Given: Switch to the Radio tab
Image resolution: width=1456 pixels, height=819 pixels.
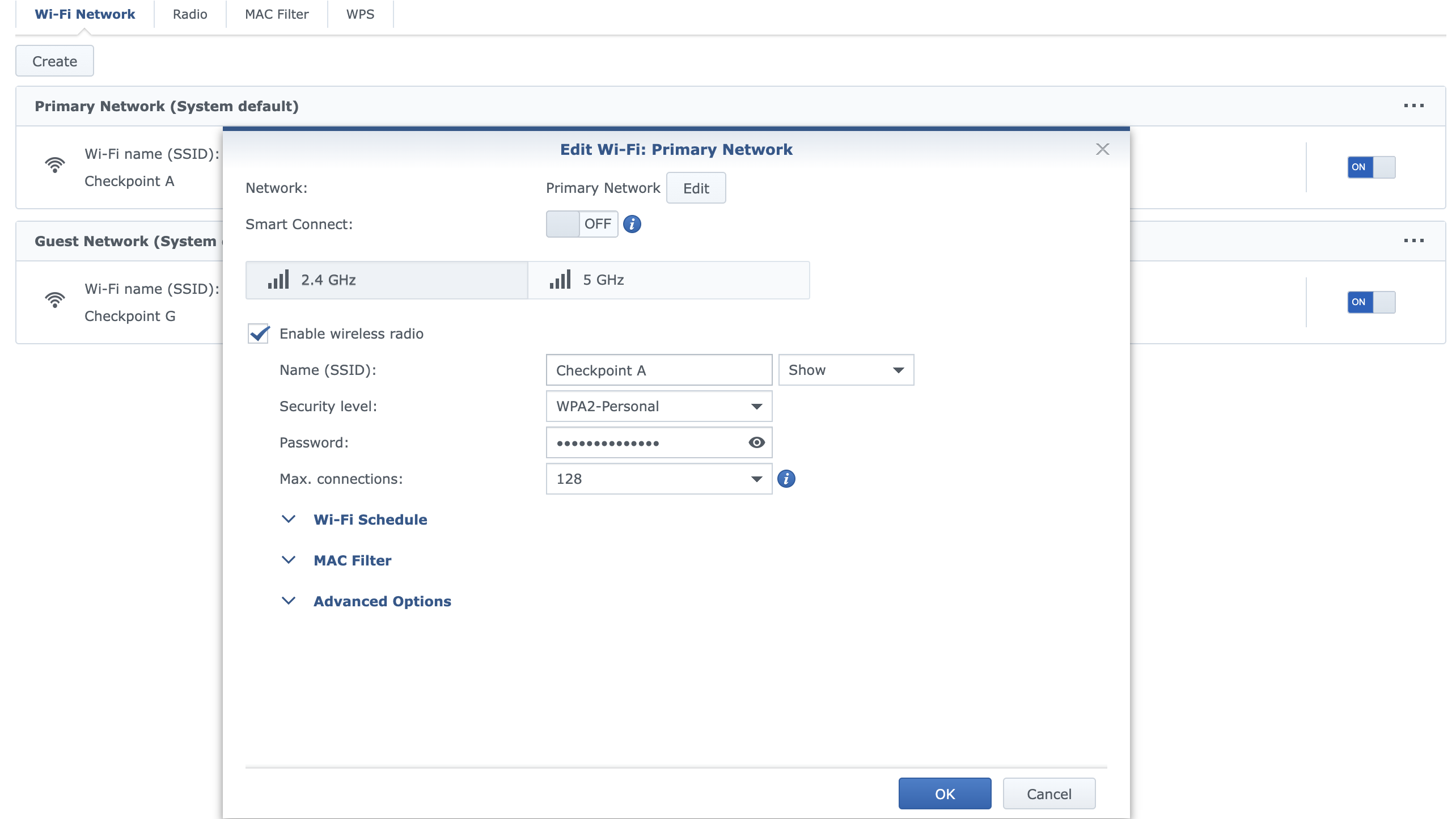Looking at the screenshot, I should 190,14.
